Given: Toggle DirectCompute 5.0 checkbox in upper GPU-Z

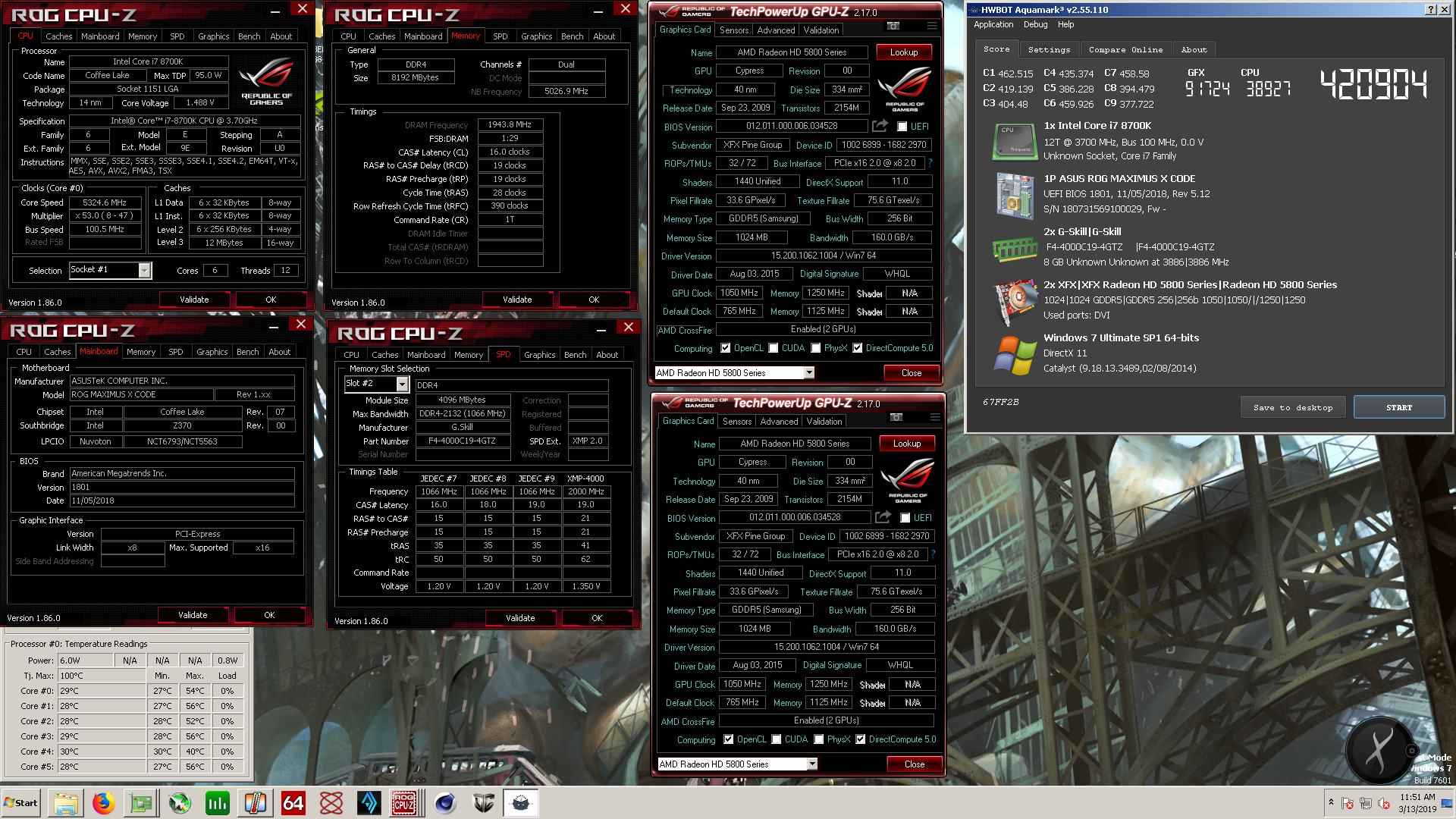Looking at the screenshot, I should 858,348.
